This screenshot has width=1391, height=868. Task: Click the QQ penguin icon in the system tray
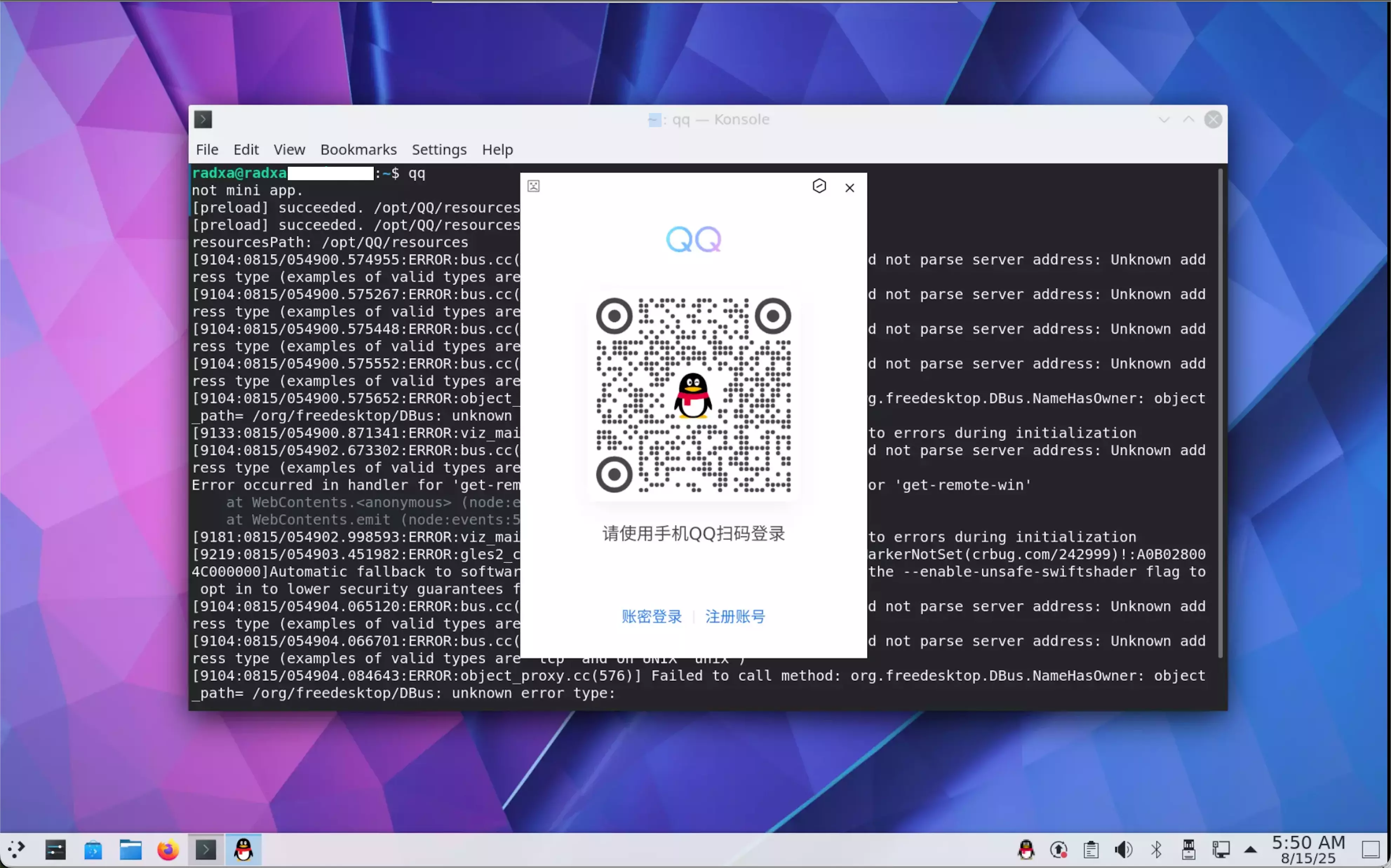[x=1026, y=850]
